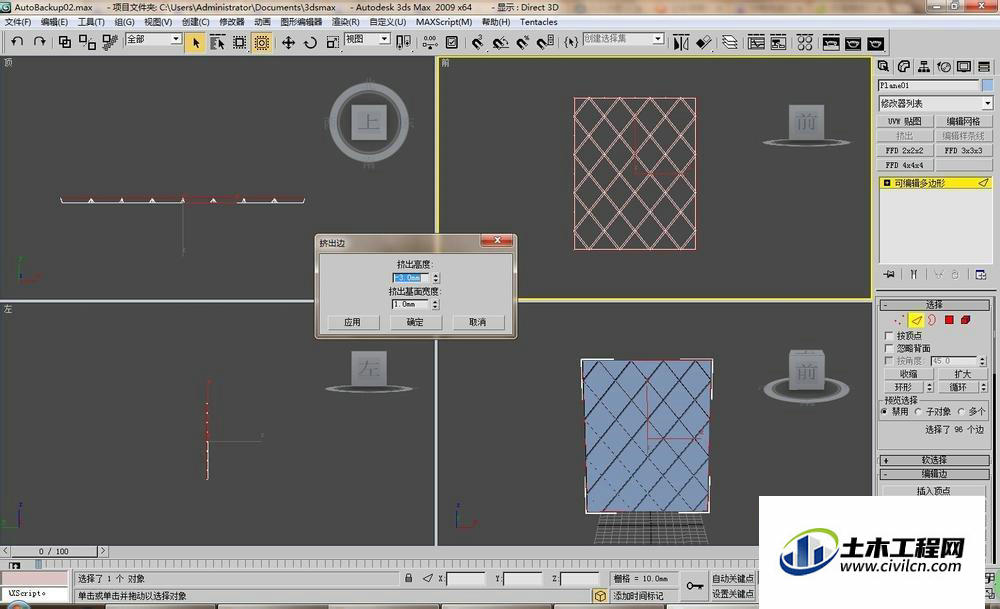Select Polygon sub-object level
Screen dimensions: 1000x609
[949, 320]
